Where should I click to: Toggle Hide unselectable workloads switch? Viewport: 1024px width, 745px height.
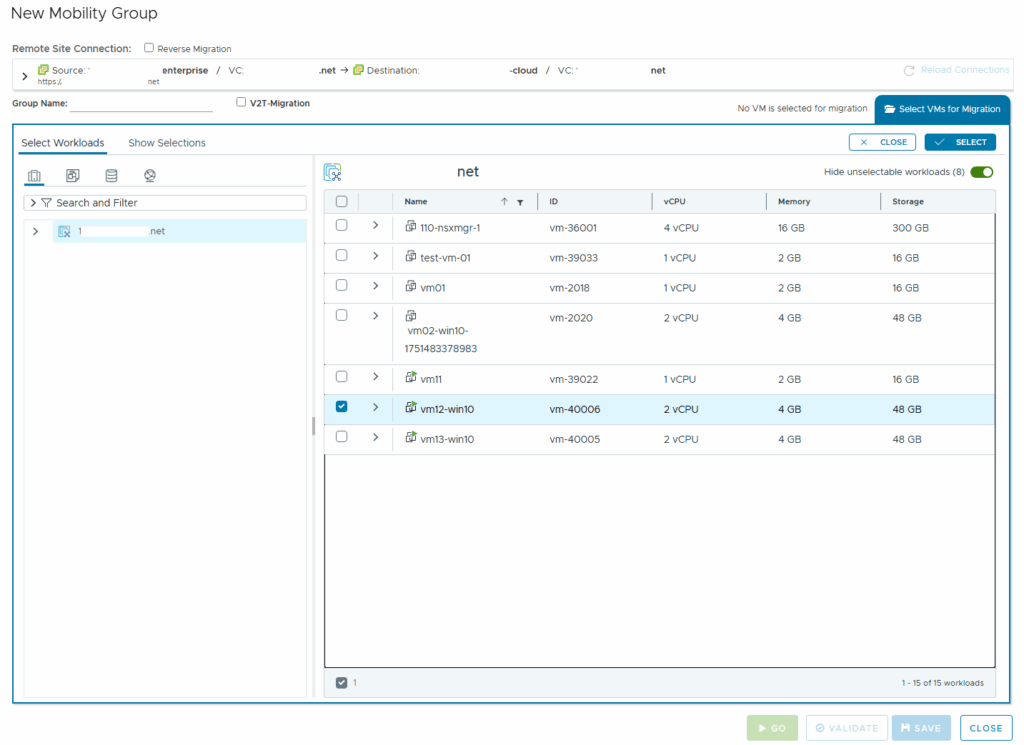pos(981,172)
